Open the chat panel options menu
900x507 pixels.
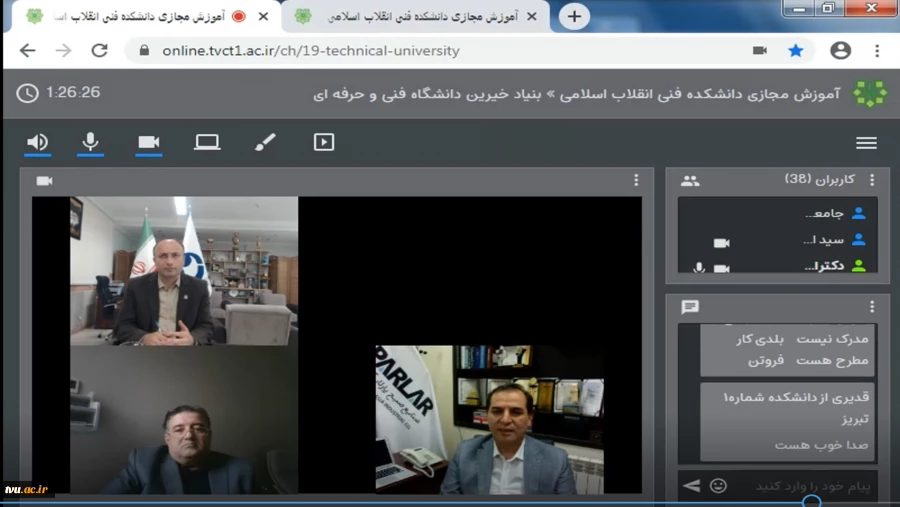pyautogui.click(x=872, y=307)
